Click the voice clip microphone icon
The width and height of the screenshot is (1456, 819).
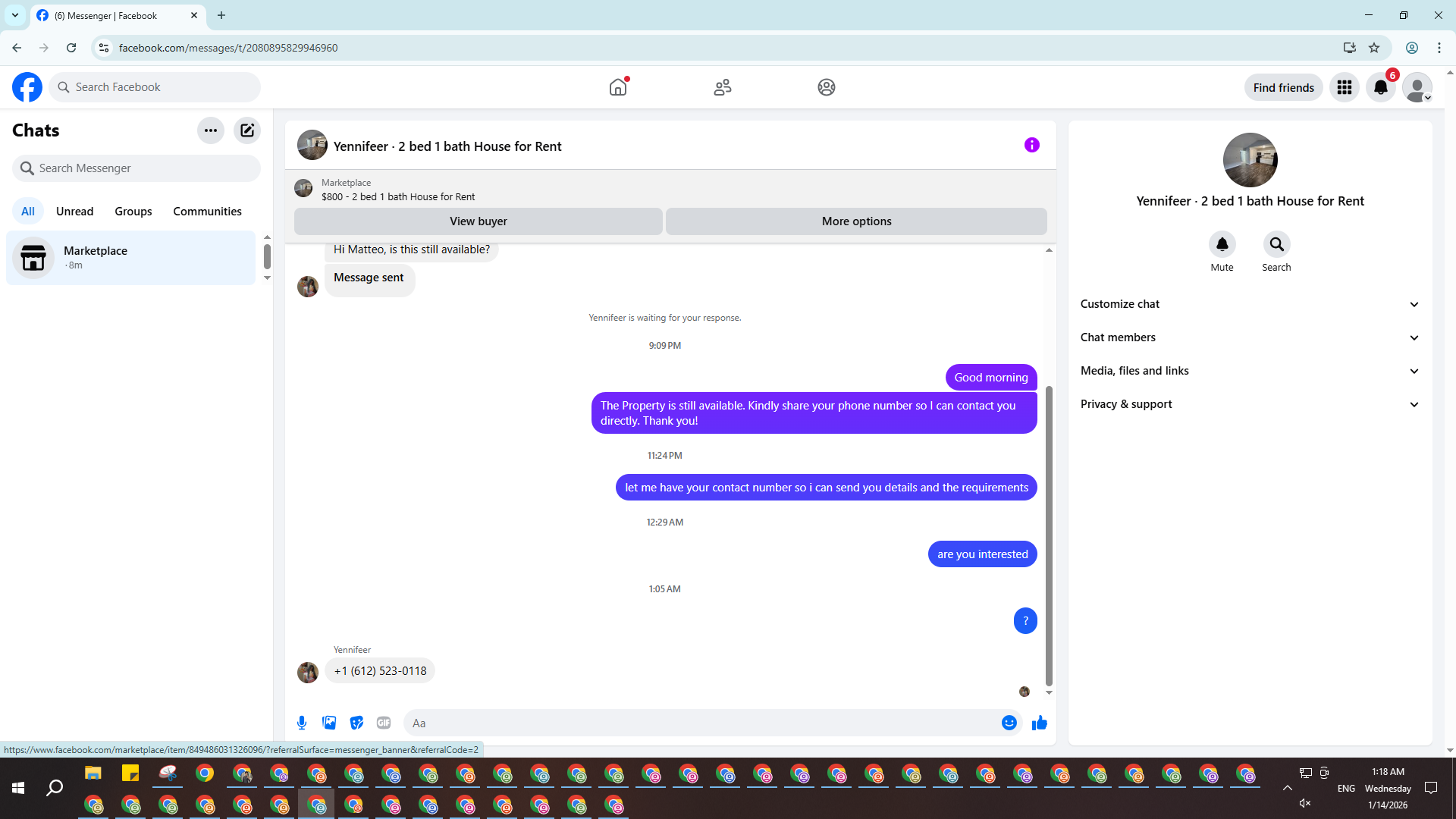[x=302, y=723]
